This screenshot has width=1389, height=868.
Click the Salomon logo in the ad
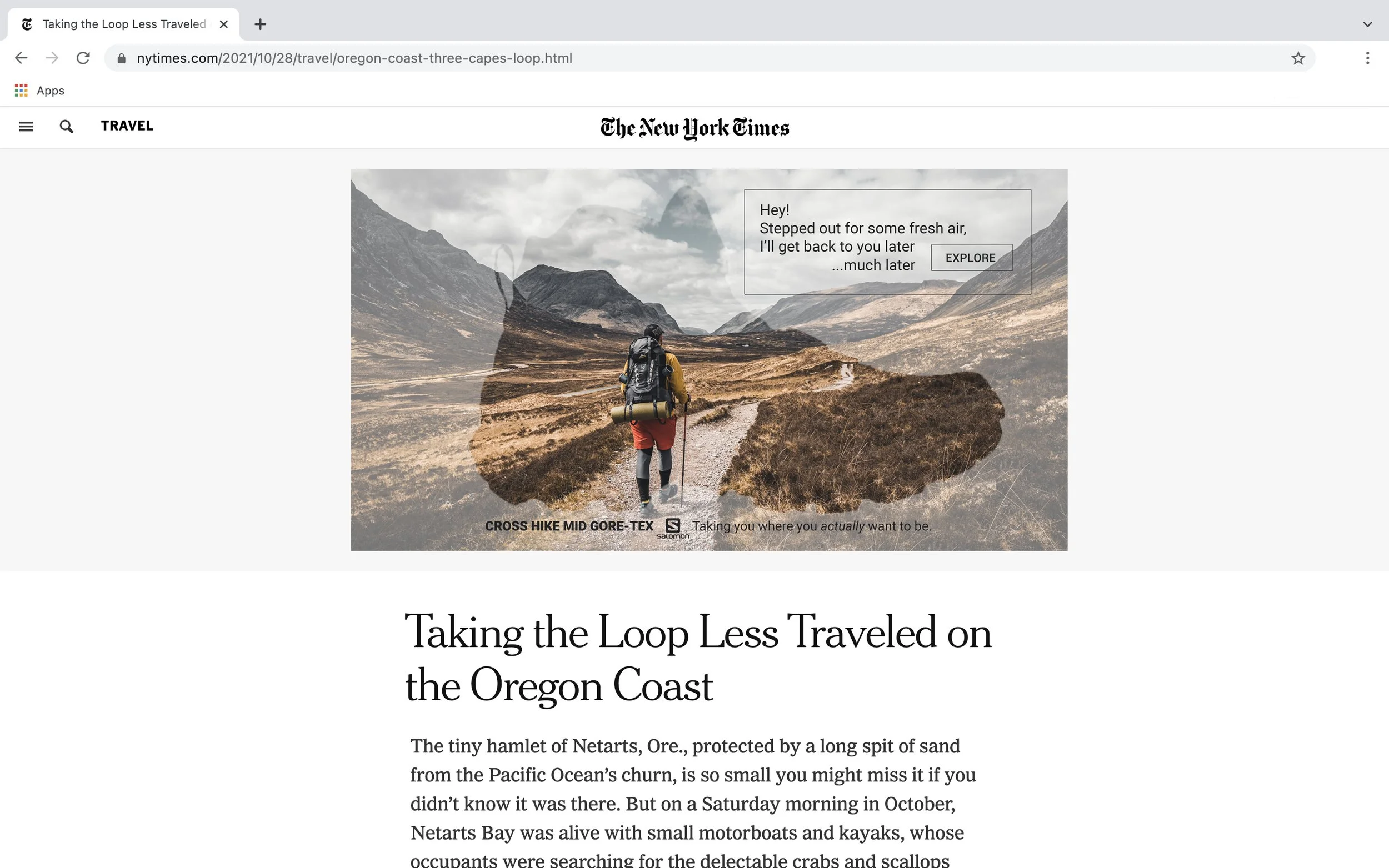point(672,528)
